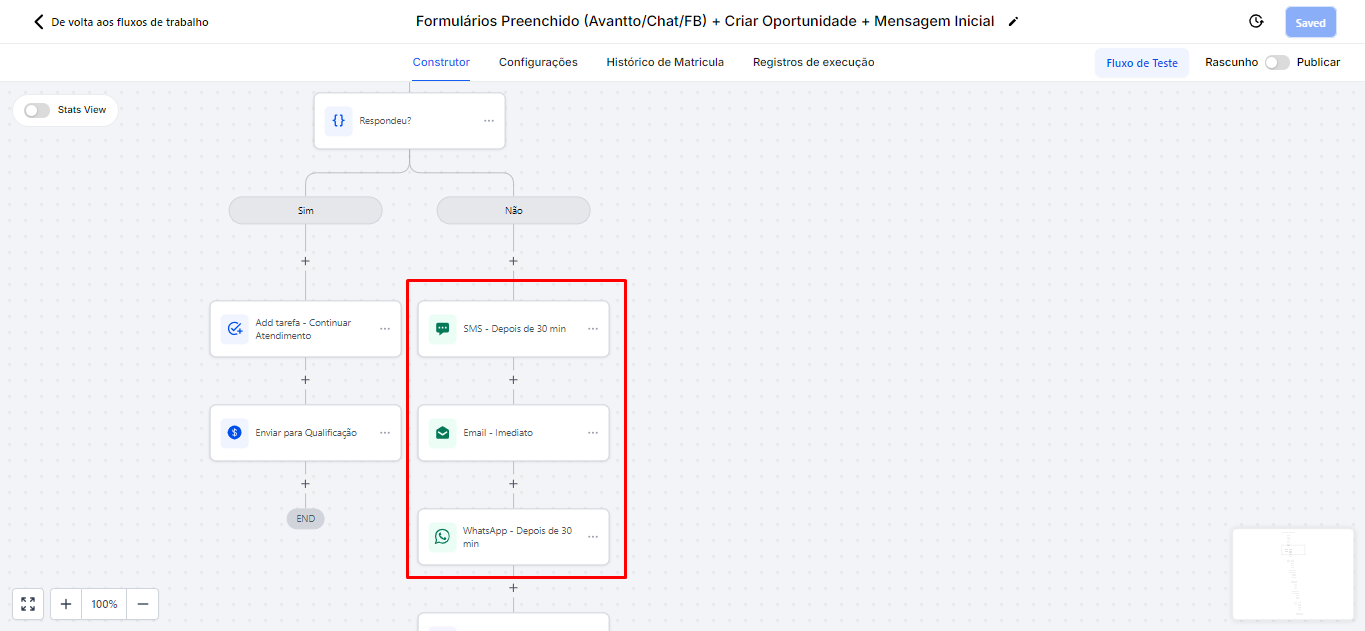Click the pencil icon to rename workflow
The height and width of the screenshot is (631, 1365).
pos(1013,22)
